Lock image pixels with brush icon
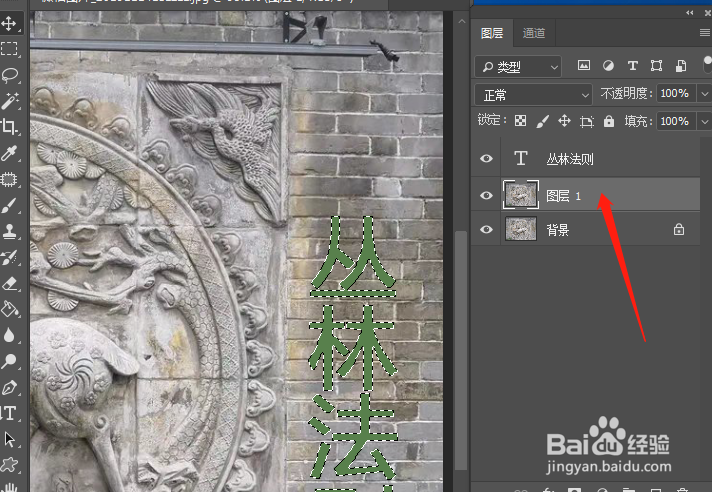The height and width of the screenshot is (492, 712). click(543, 121)
